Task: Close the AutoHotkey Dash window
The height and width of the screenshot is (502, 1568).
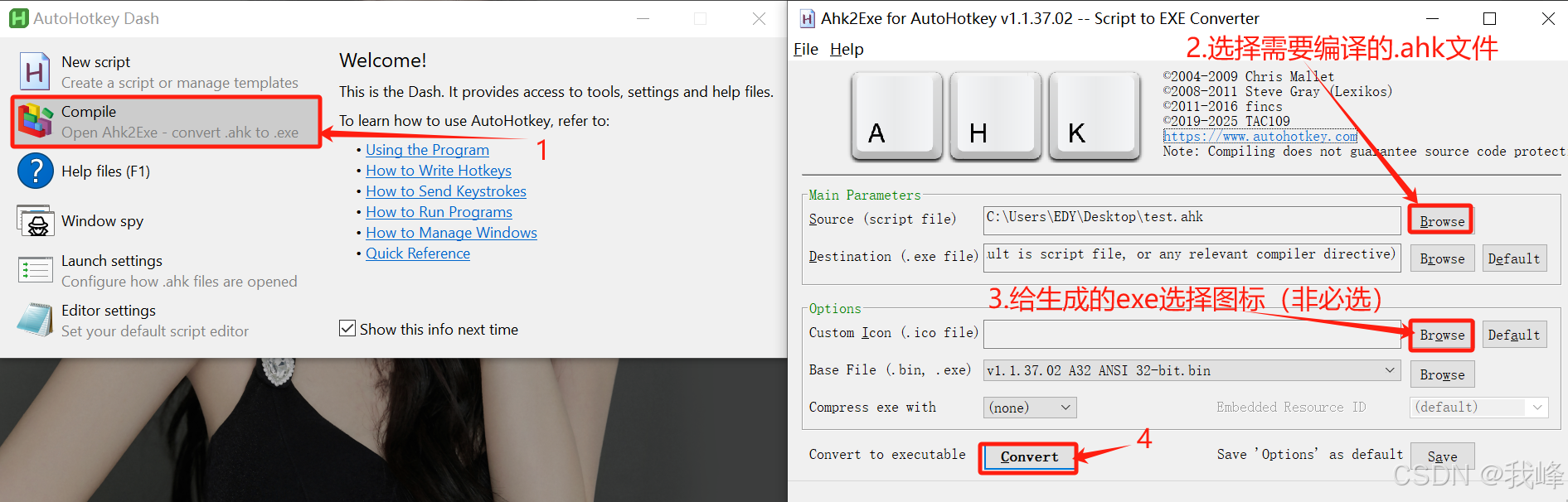Action: point(759,18)
